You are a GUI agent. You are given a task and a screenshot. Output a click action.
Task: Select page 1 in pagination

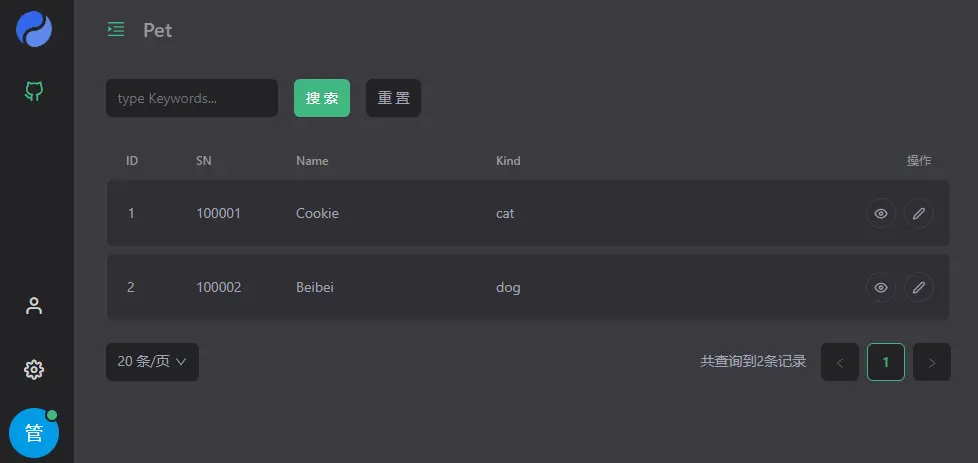pyautogui.click(x=886, y=362)
